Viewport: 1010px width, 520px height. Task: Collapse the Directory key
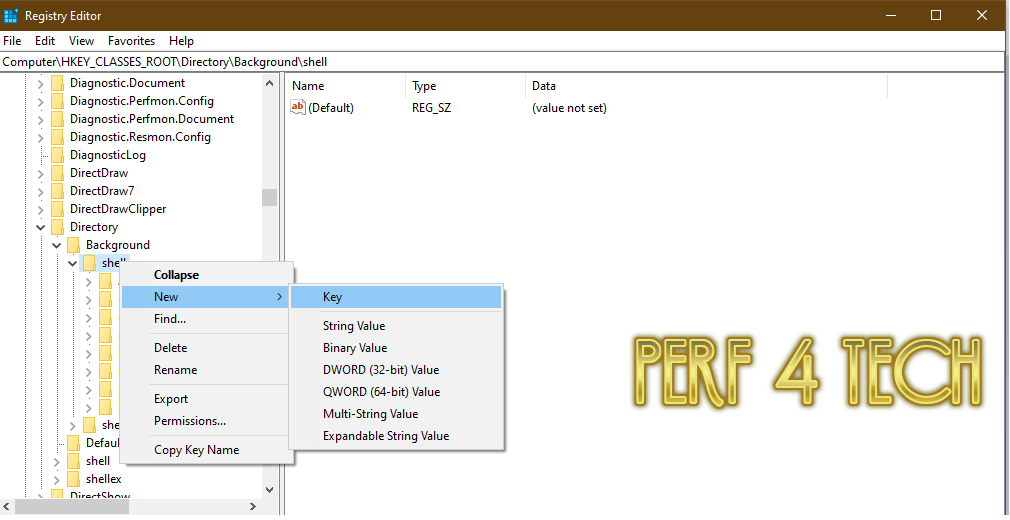(x=41, y=227)
